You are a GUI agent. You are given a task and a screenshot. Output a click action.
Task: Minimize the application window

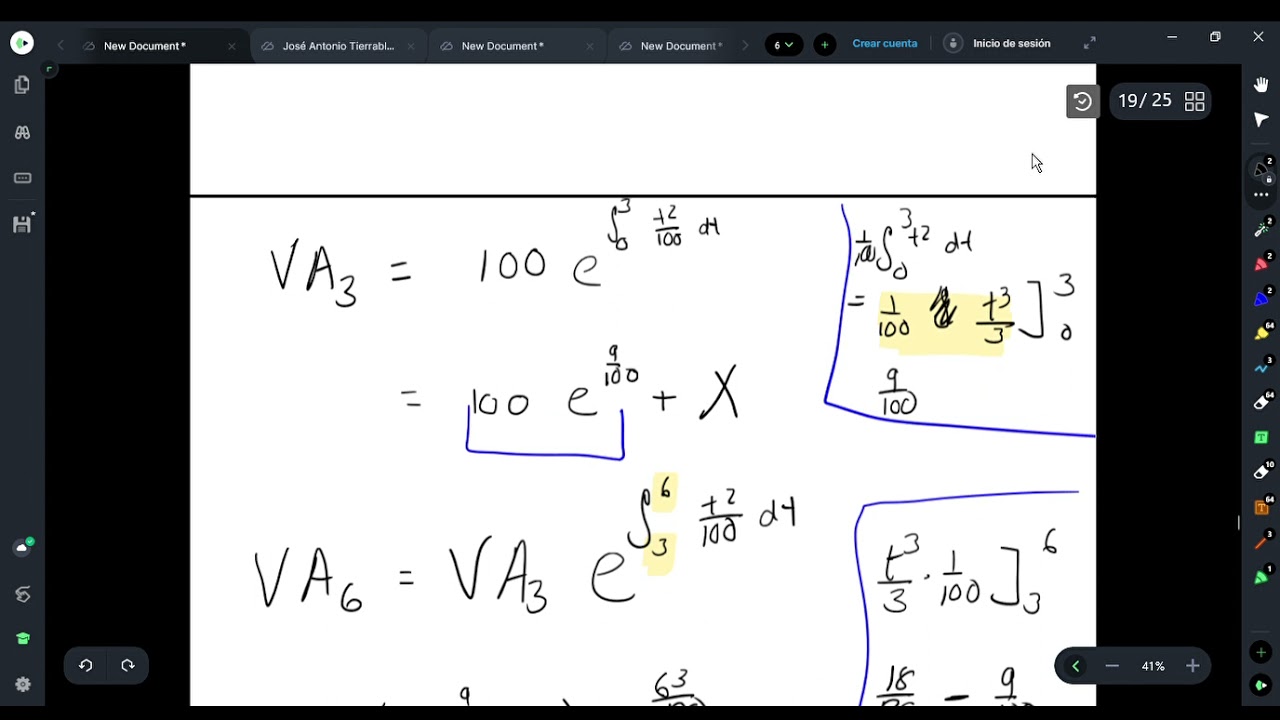pos(1172,37)
